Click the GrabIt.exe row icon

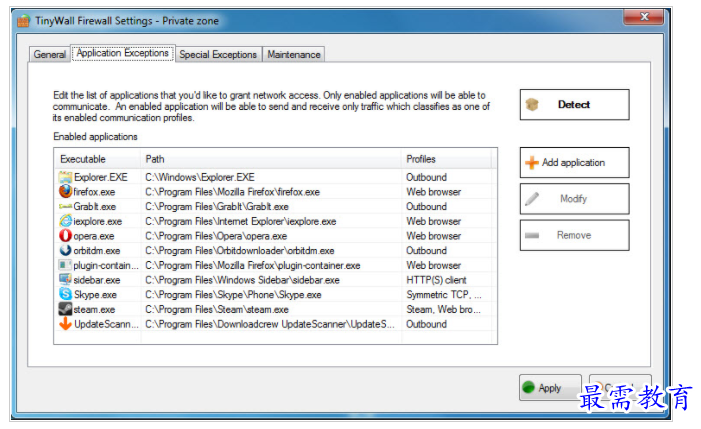[65, 206]
